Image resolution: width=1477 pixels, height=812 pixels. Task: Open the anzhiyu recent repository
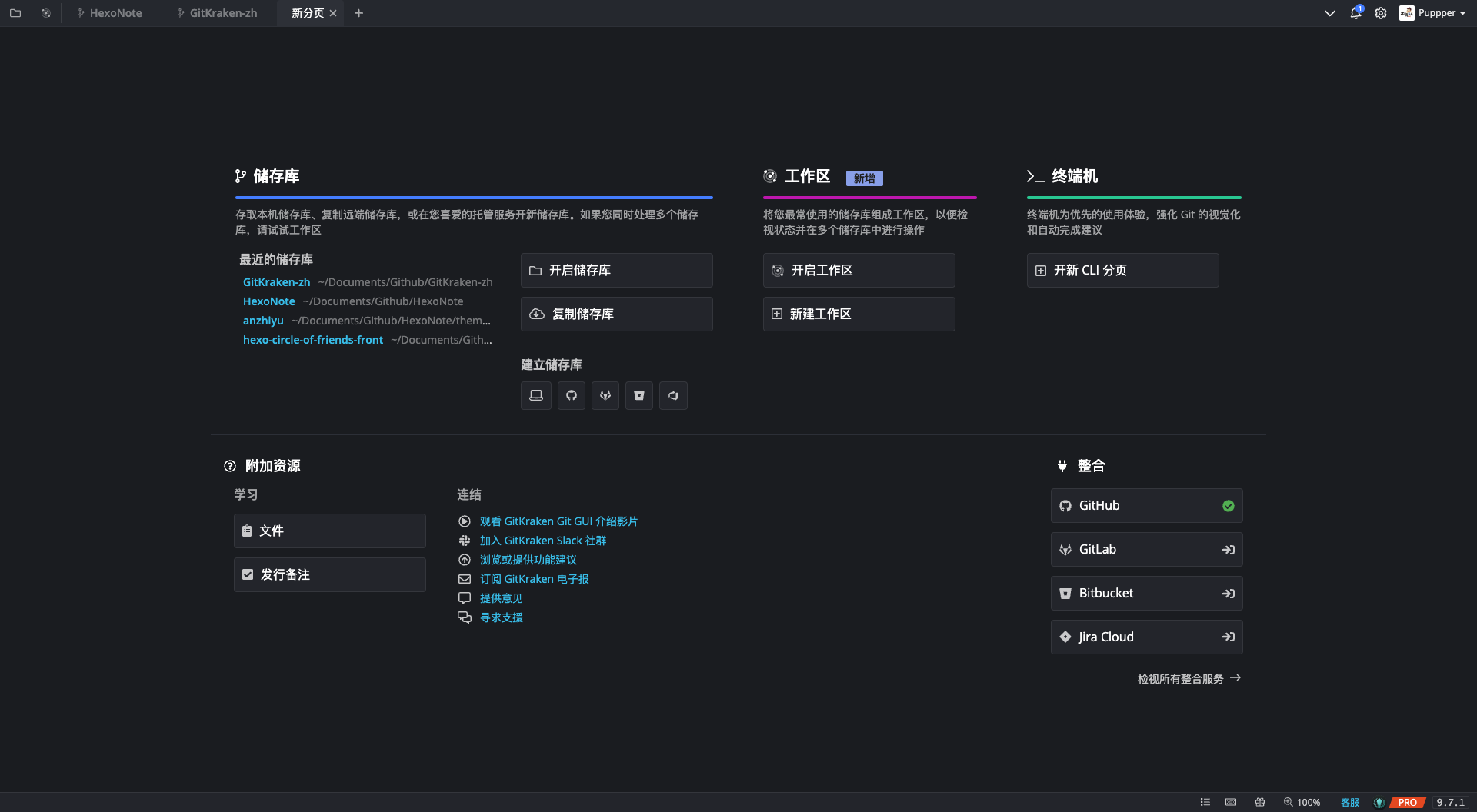[x=263, y=321]
